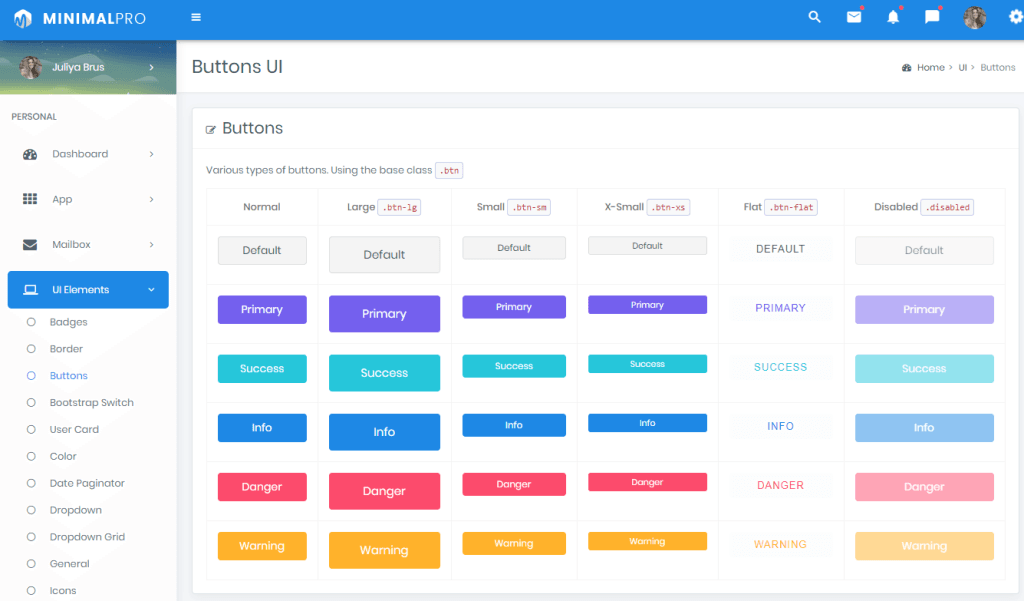Expand the Juliya Brus profile chevron
1024x601 pixels.
152,67
